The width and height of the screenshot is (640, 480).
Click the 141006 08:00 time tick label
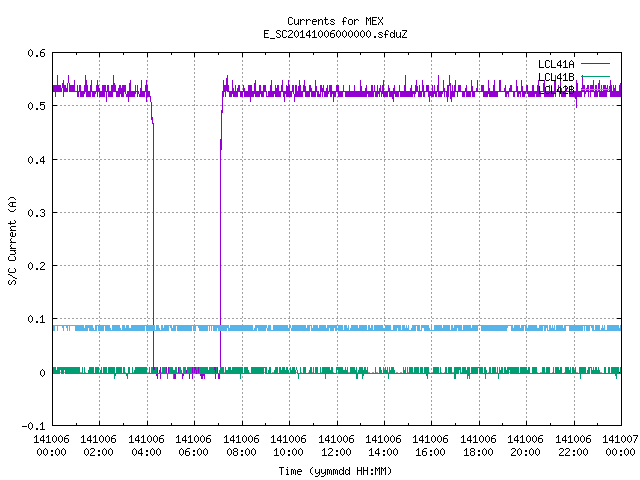click(241, 446)
